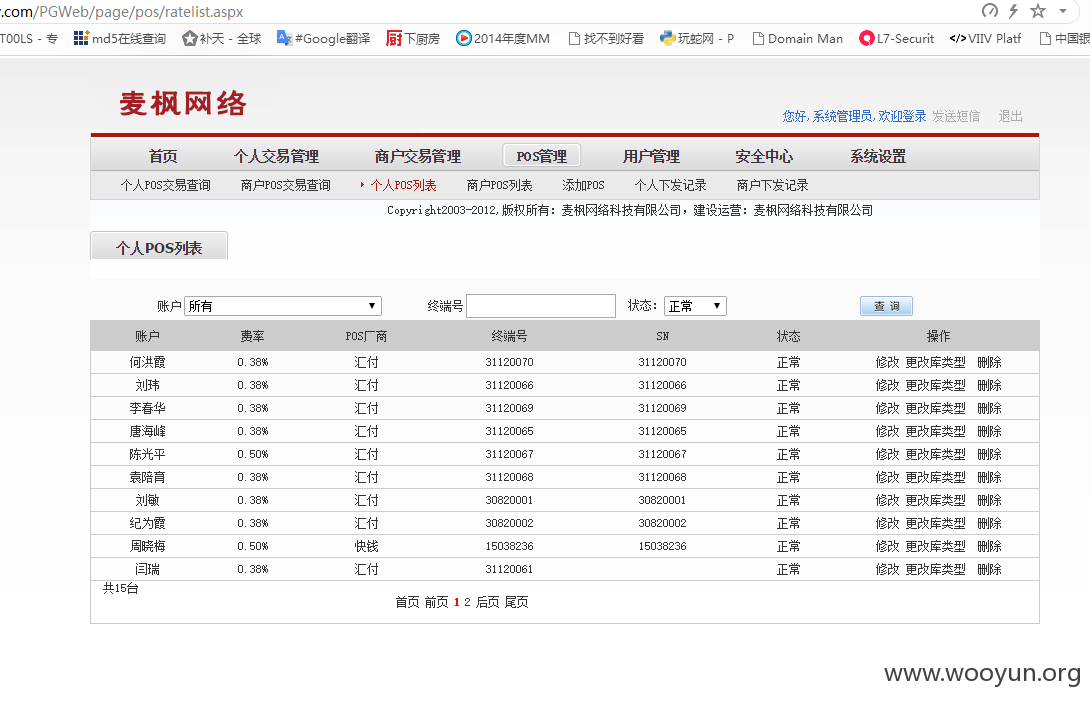Click 修改 for 何洪霞 row
The height and width of the screenshot is (702, 1090).
pyautogui.click(x=887, y=362)
